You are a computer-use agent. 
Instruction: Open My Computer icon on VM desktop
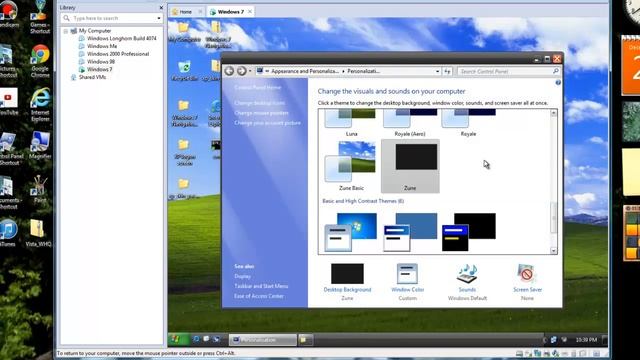(184, 32)
